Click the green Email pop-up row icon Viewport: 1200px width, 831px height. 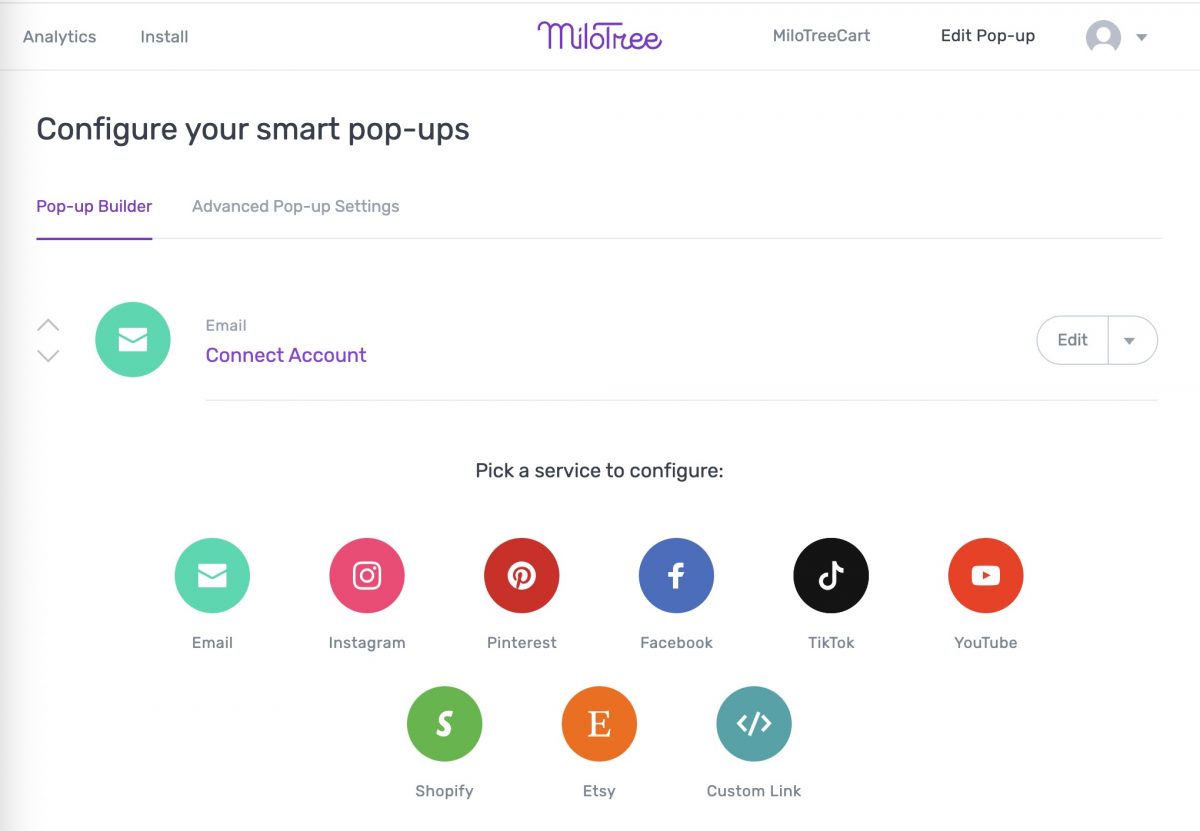[x=133, y=340]
